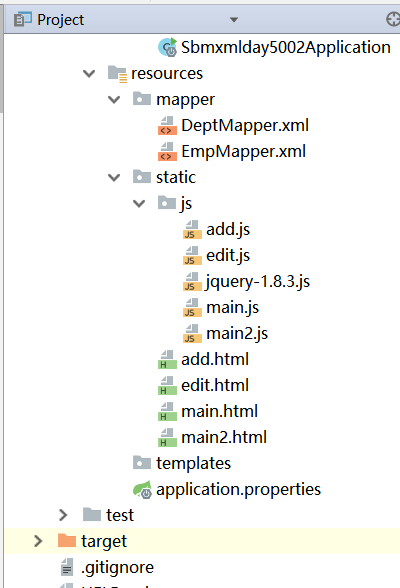Click the Project panel icon in header
This screenshot has height=588, width=400.
point(22,20)
